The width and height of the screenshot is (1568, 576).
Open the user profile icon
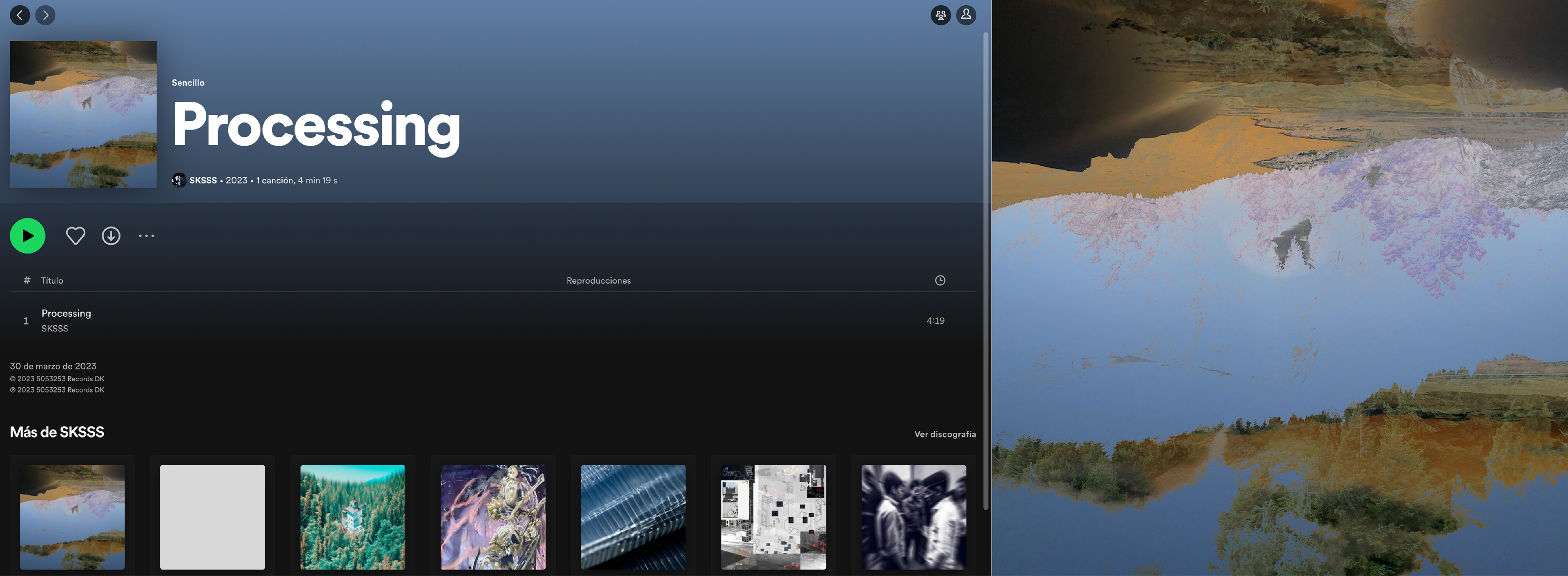(x=966, y=15)
